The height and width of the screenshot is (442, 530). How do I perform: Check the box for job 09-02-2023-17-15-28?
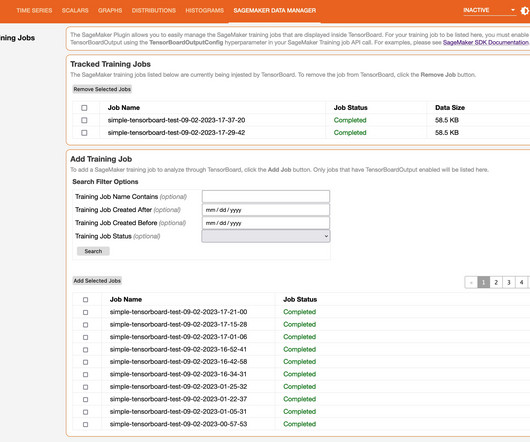pyautogui.click(x=86, y=325)
